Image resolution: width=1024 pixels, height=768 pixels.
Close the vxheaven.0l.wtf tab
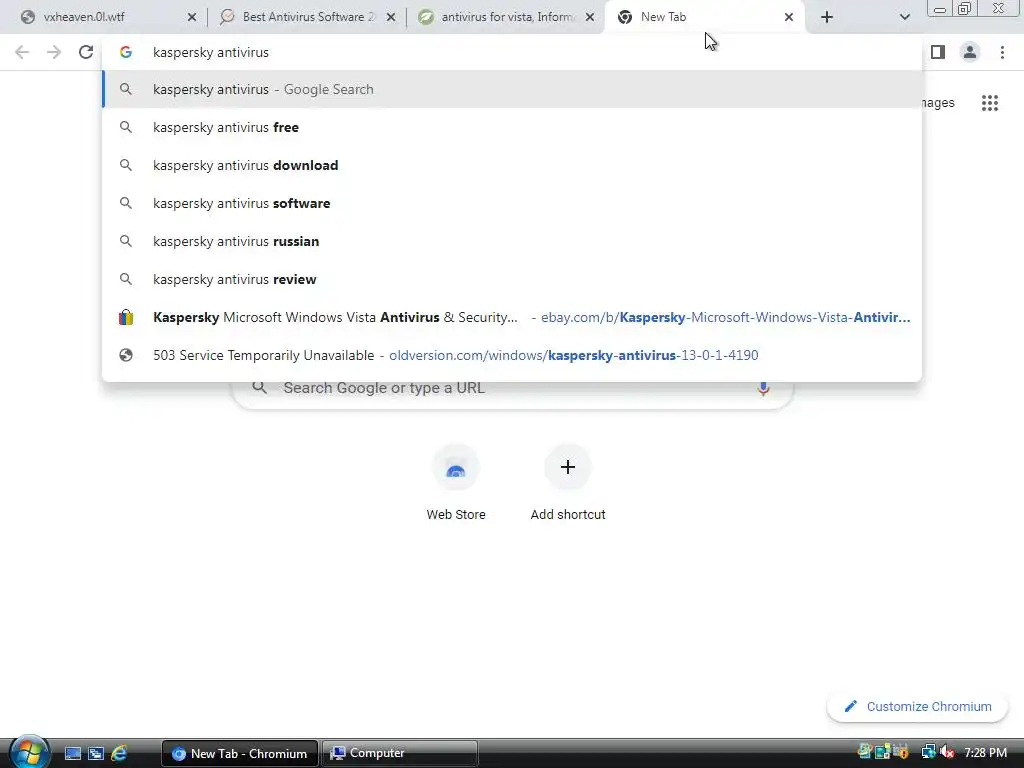191,17
